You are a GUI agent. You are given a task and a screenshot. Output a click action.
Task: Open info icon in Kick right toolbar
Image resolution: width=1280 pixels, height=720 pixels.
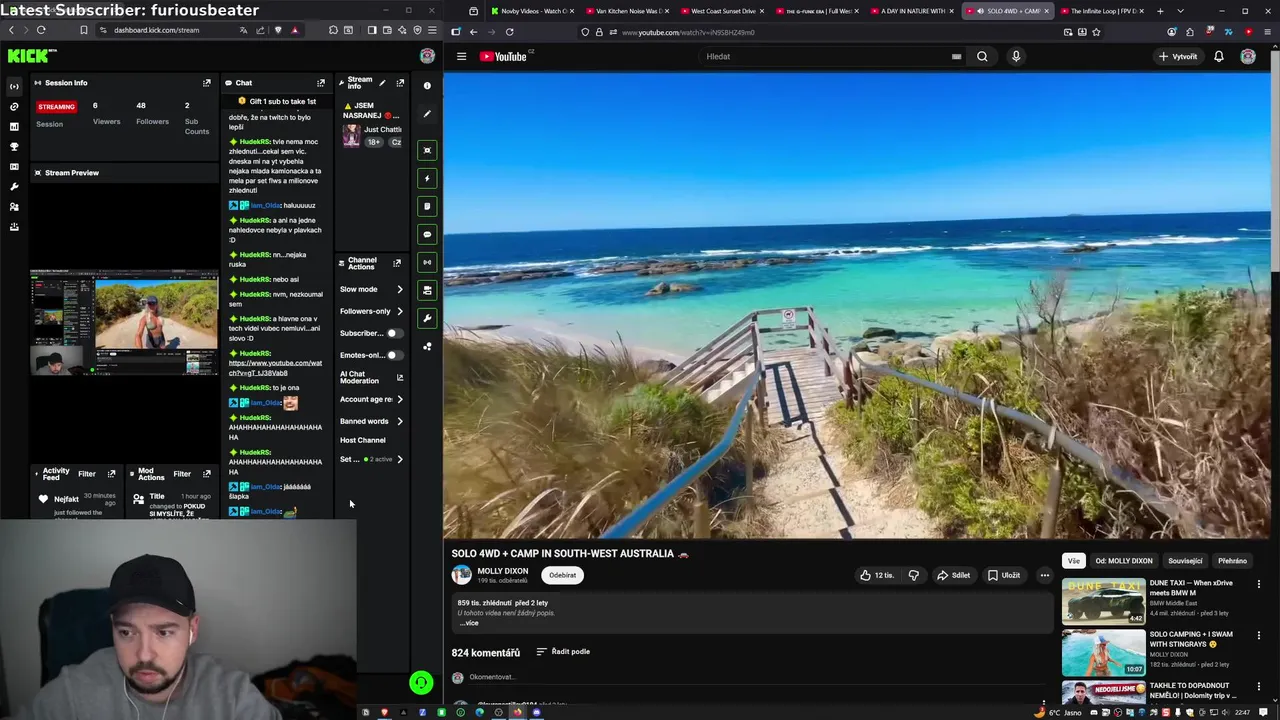click(x=427, y=86)
